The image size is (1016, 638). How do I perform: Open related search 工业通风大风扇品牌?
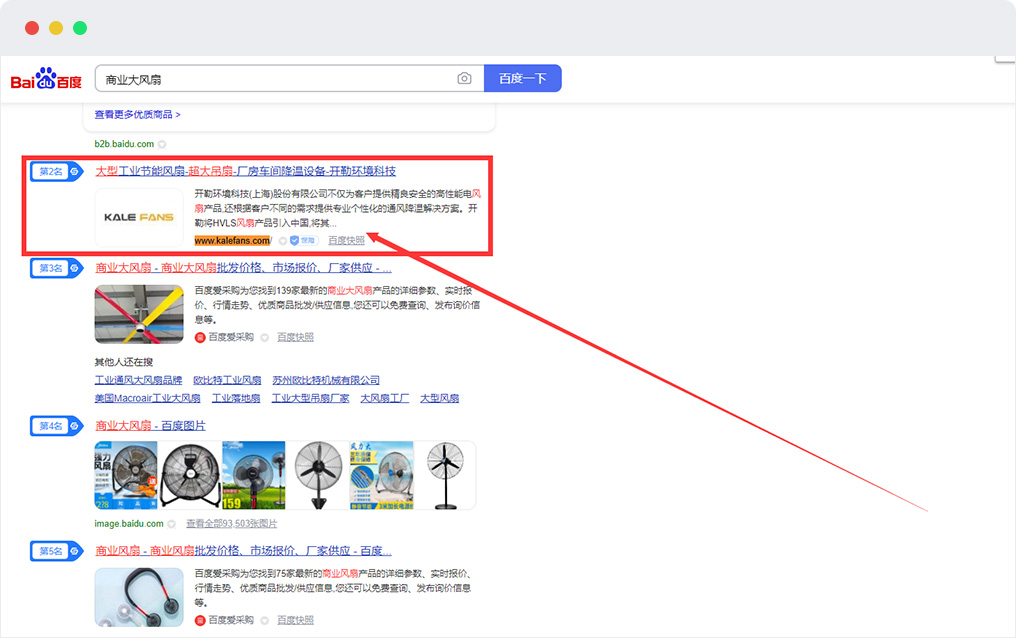point(138,380)
